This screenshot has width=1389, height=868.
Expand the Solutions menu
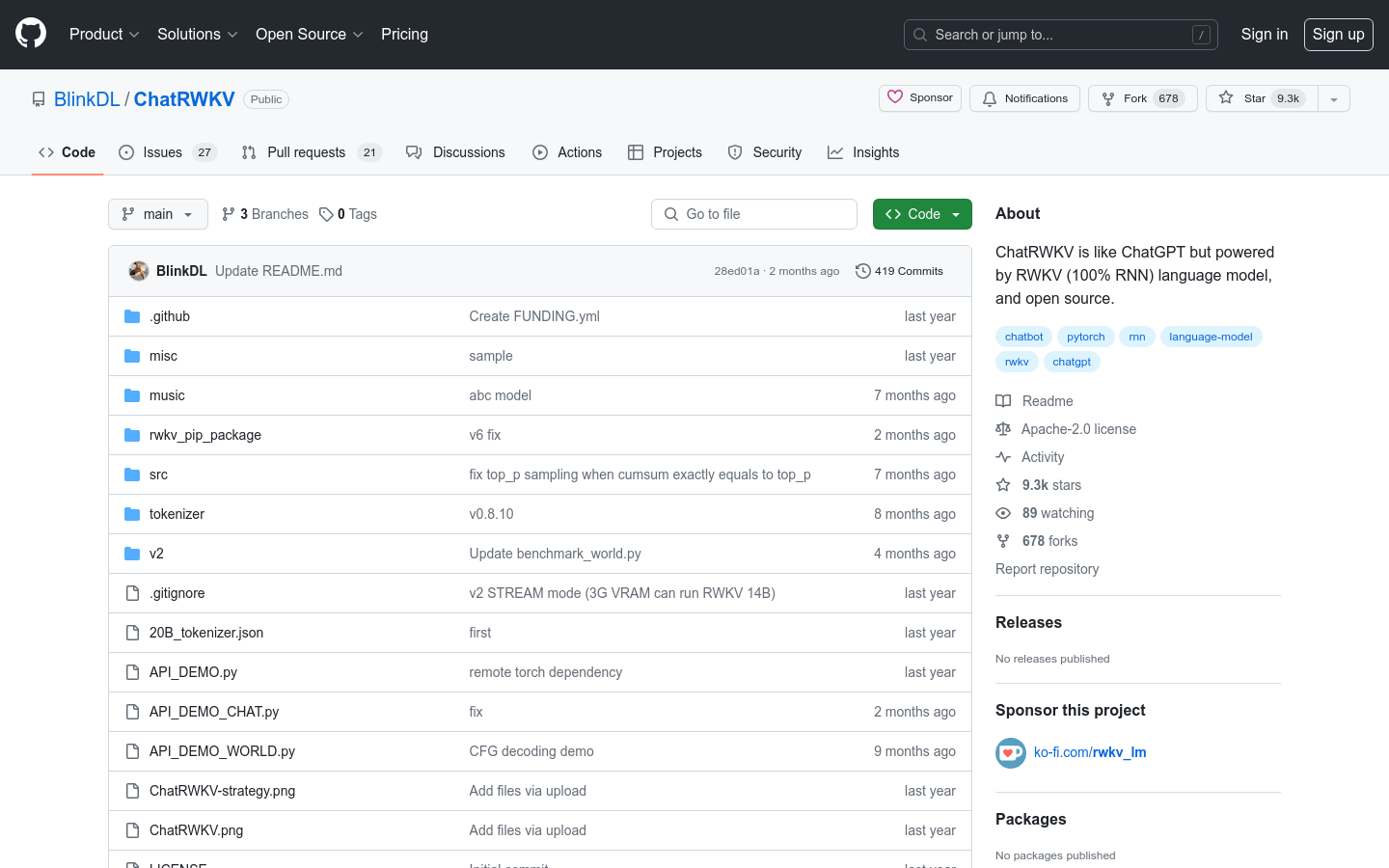[x=197, y=35]
